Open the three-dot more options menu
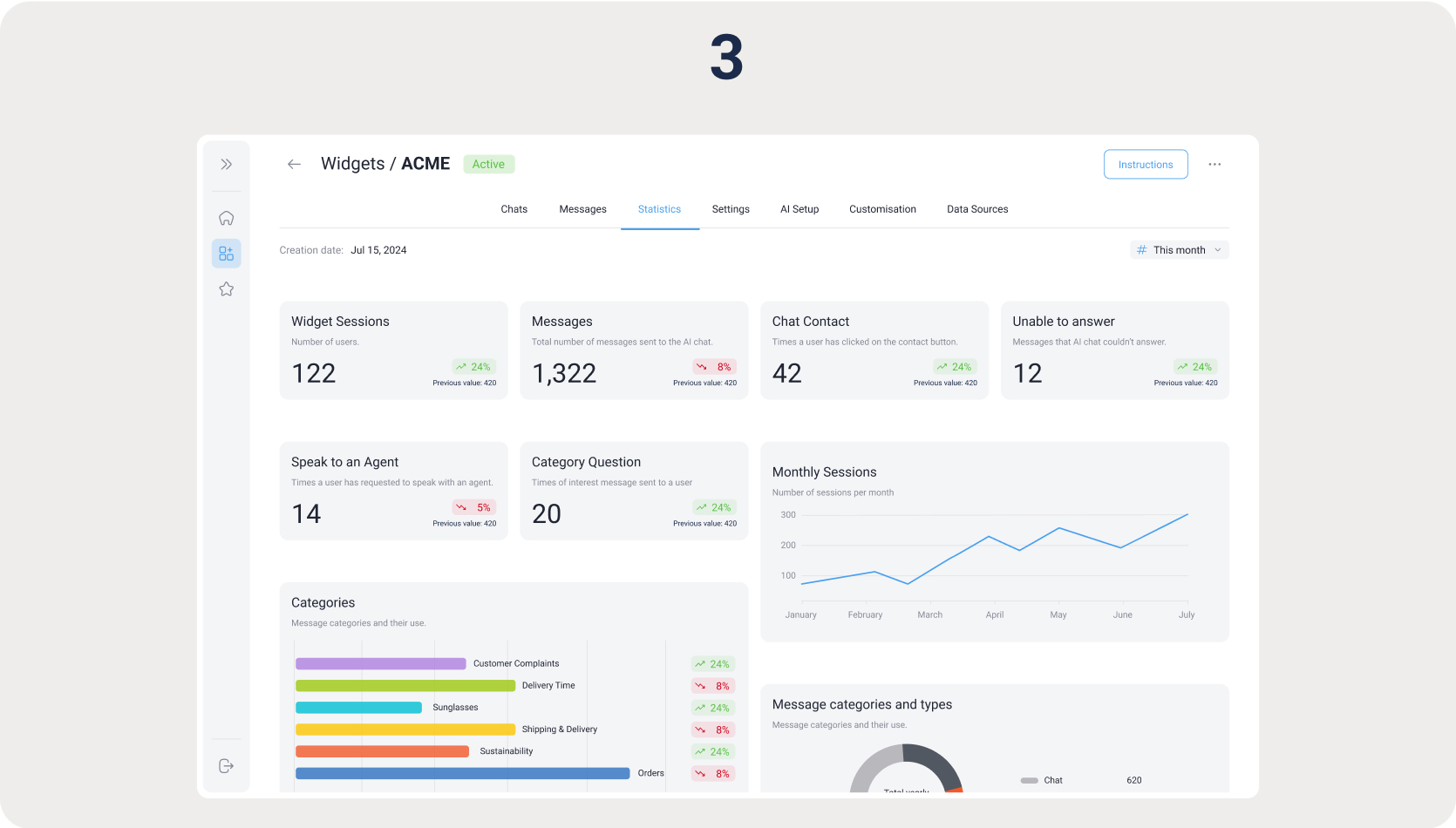 1214,164
